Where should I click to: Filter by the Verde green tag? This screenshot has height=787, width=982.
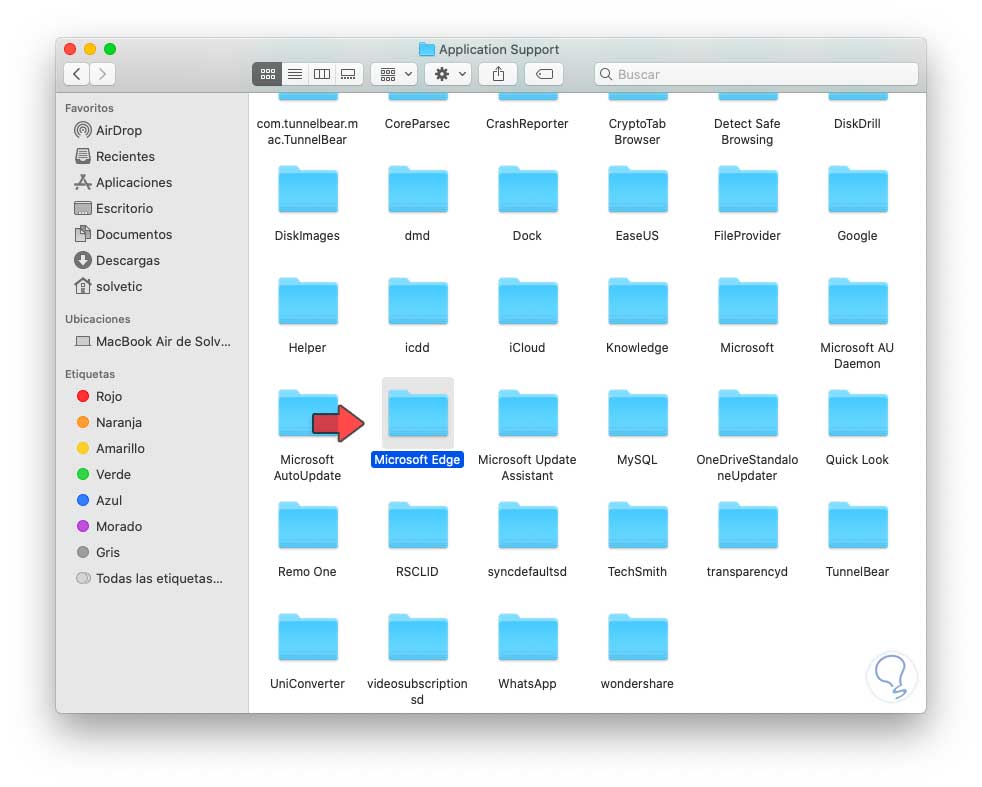(x=103, y=475)
